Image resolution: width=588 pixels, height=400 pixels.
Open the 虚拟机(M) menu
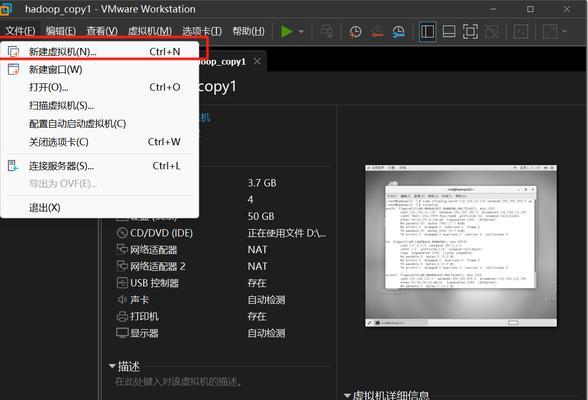point(150,31)
